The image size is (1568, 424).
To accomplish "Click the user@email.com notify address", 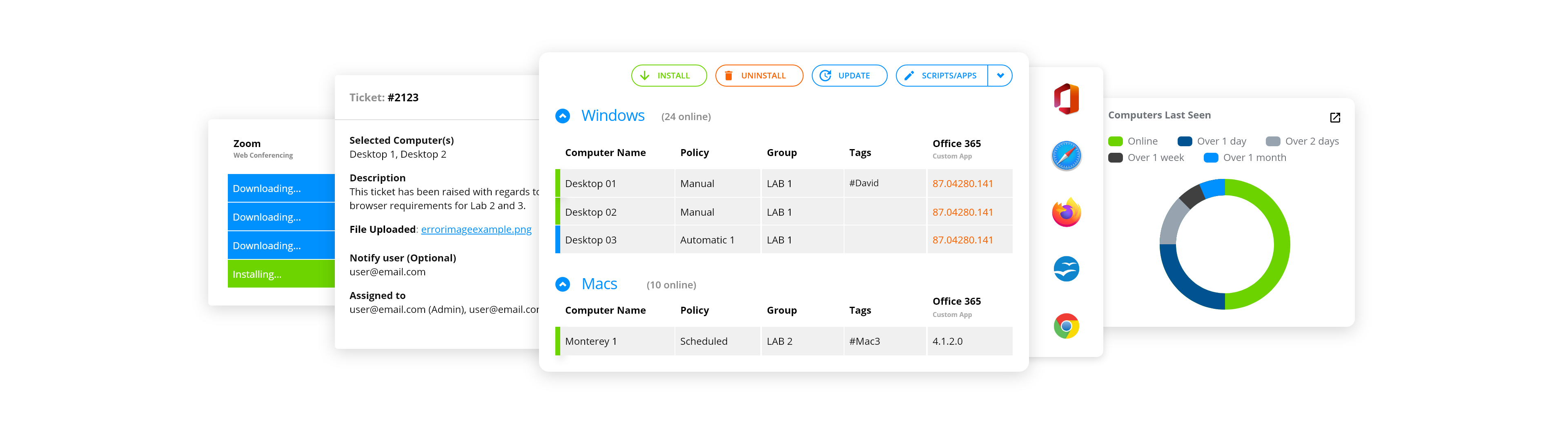I will pos(387,272).
